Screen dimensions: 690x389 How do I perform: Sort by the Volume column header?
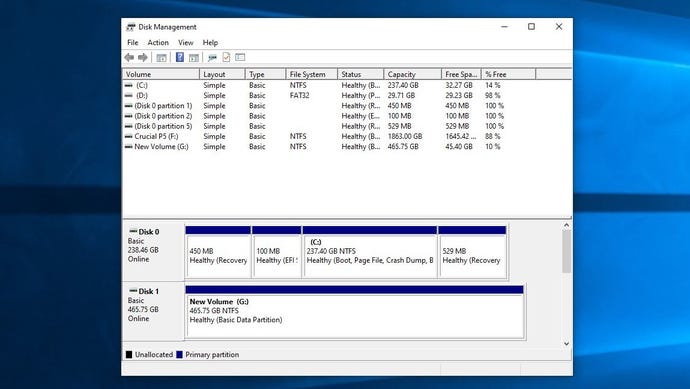[x=161, y=74]
